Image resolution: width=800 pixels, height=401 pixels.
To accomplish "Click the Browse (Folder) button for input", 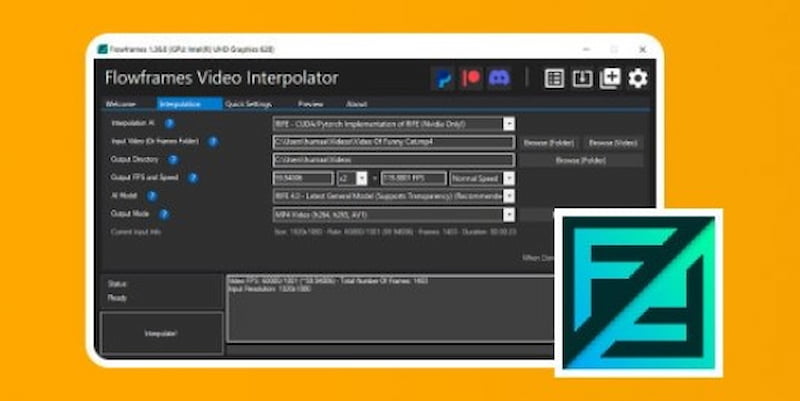I will click(x=549, y=143).
